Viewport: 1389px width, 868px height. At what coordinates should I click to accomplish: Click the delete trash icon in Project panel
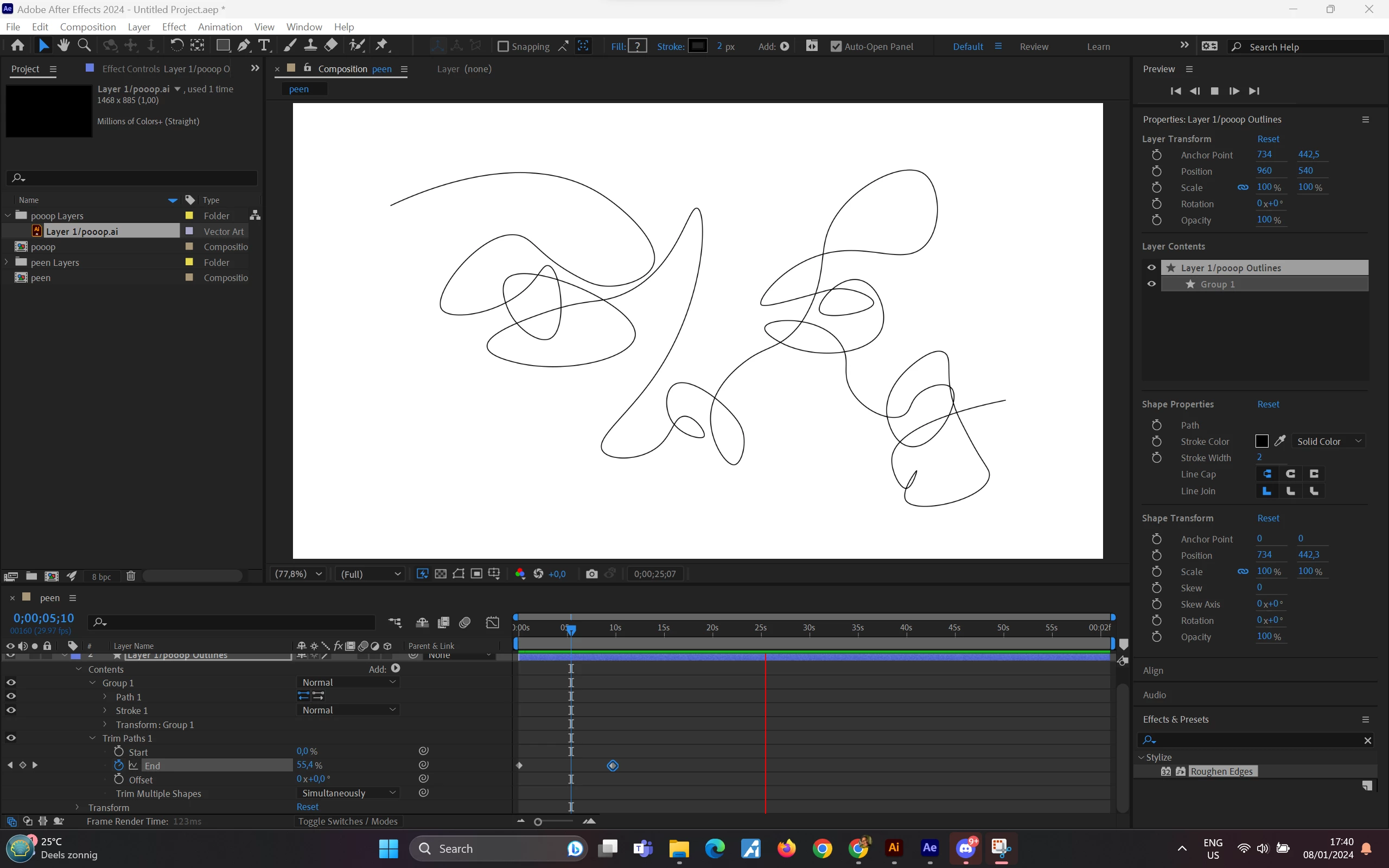[x=131, y=576]
